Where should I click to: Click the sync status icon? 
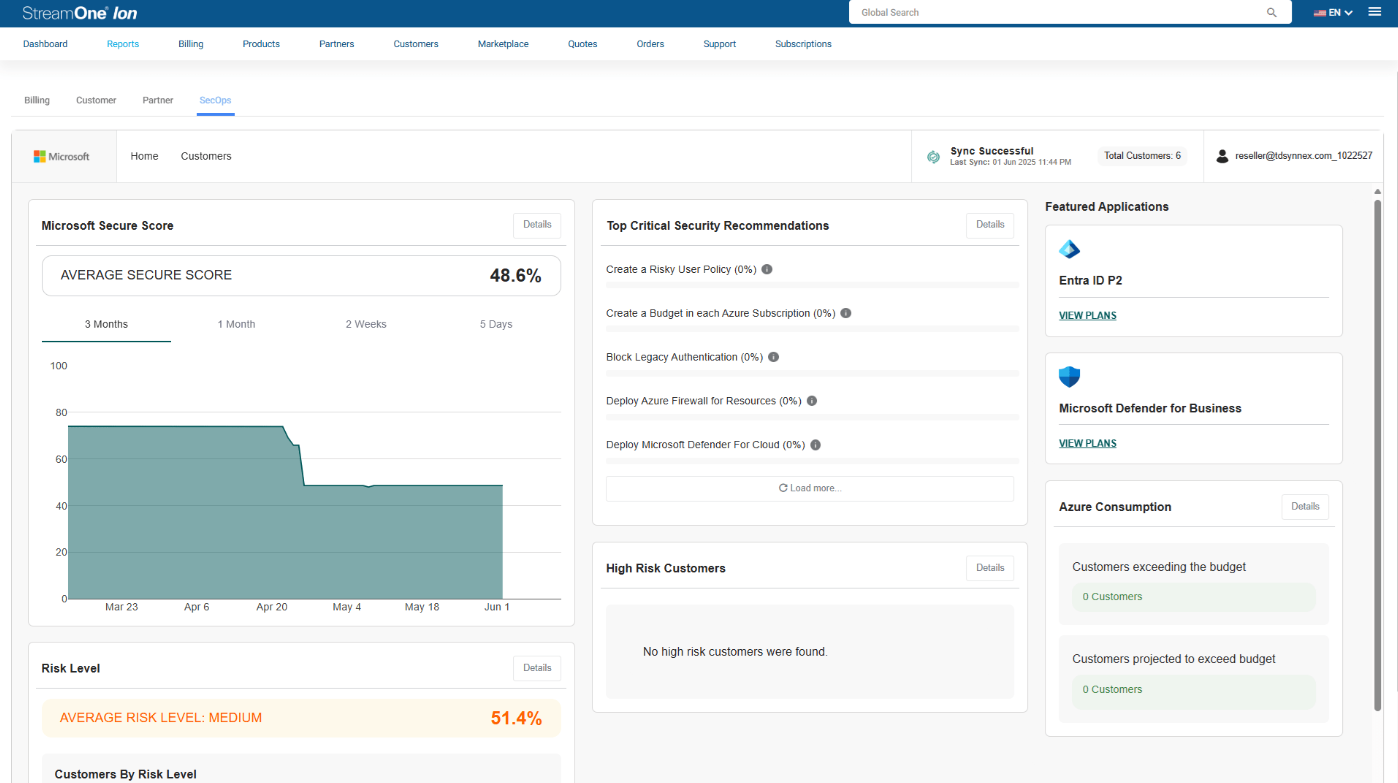coord(933,157)
